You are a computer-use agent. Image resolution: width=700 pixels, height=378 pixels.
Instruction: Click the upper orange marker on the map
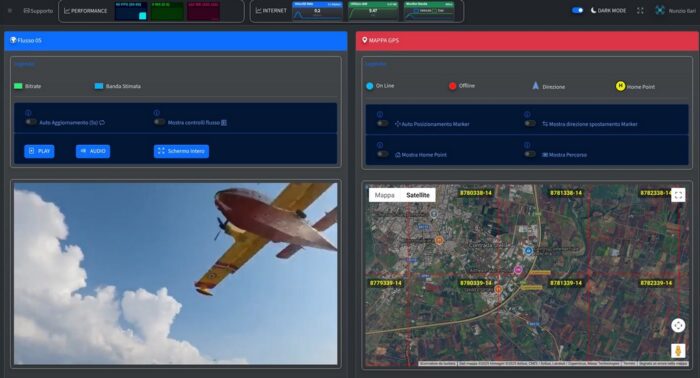click(x=439, y=241)
